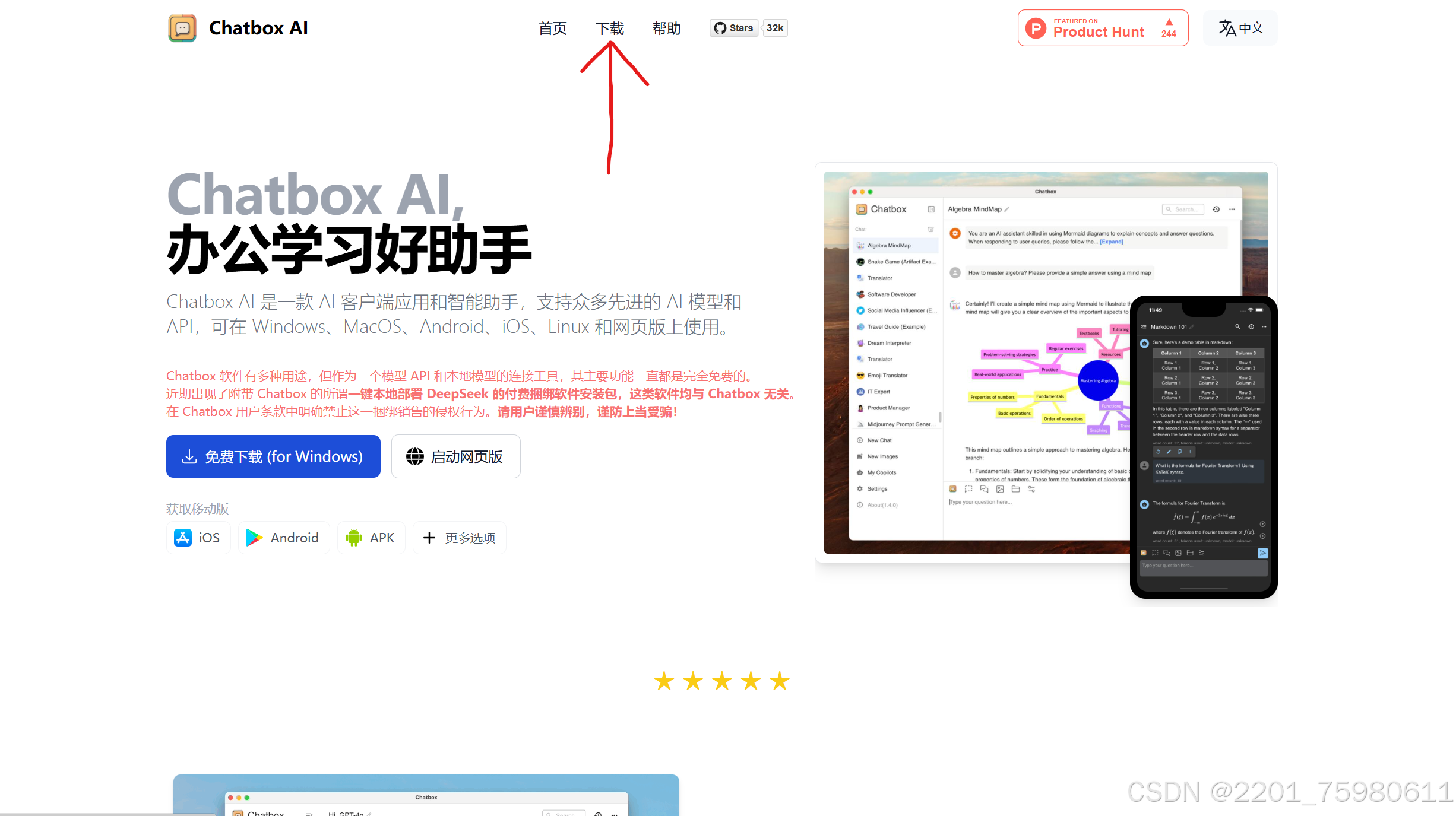Click the 32k star count badge
This screenshot has width=1456, height=816.
775,28
